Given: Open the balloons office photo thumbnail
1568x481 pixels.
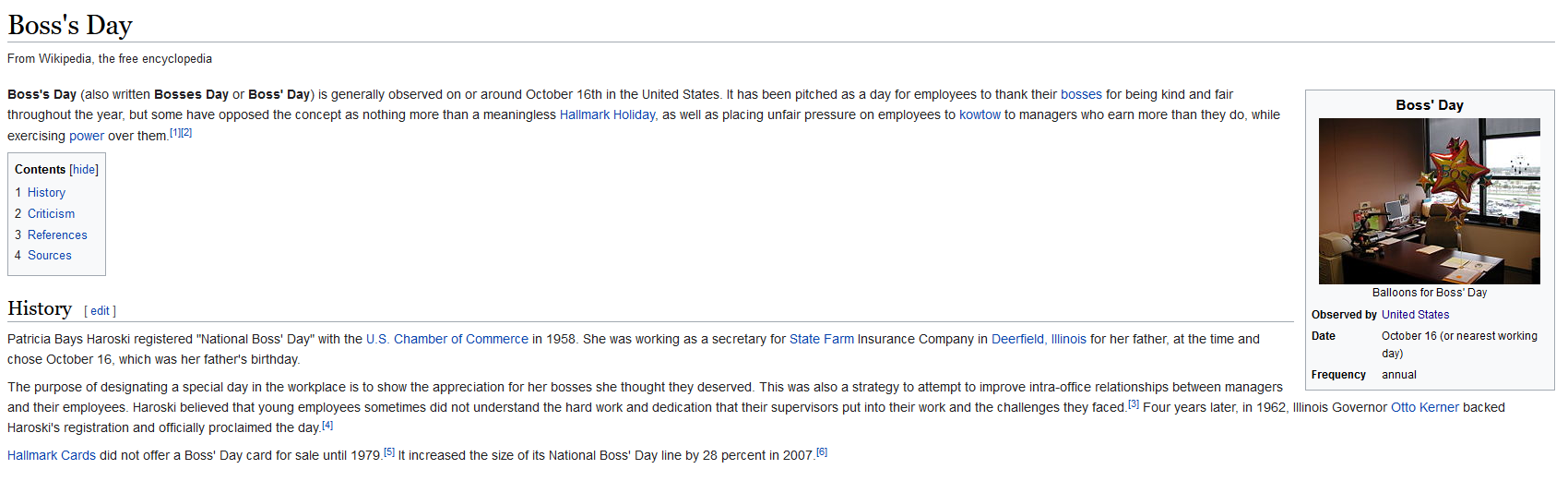Looking at the screenshot, I should tap(1430, 201).
